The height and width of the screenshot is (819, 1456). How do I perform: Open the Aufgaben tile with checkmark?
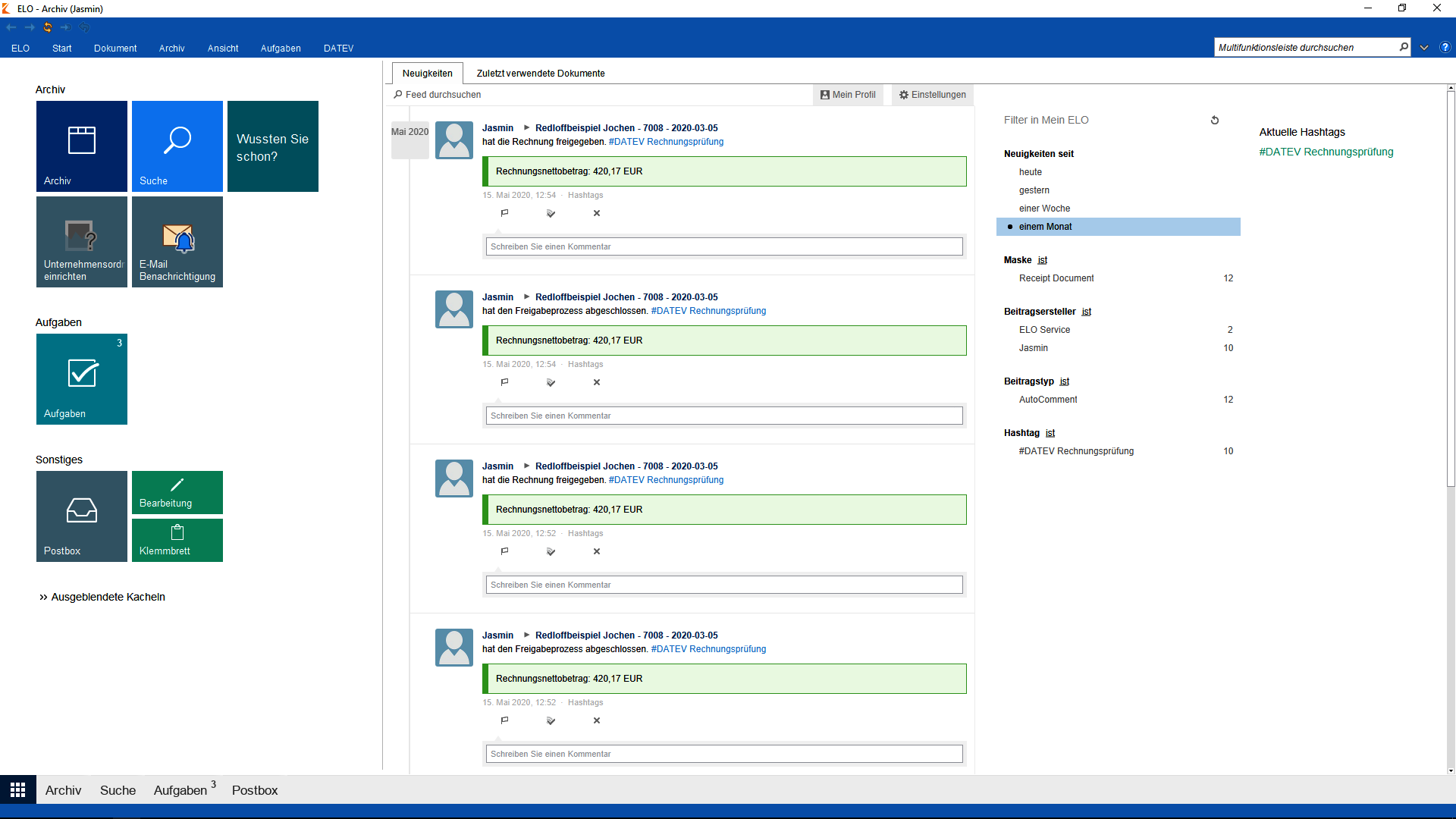(x=82, y=379)
